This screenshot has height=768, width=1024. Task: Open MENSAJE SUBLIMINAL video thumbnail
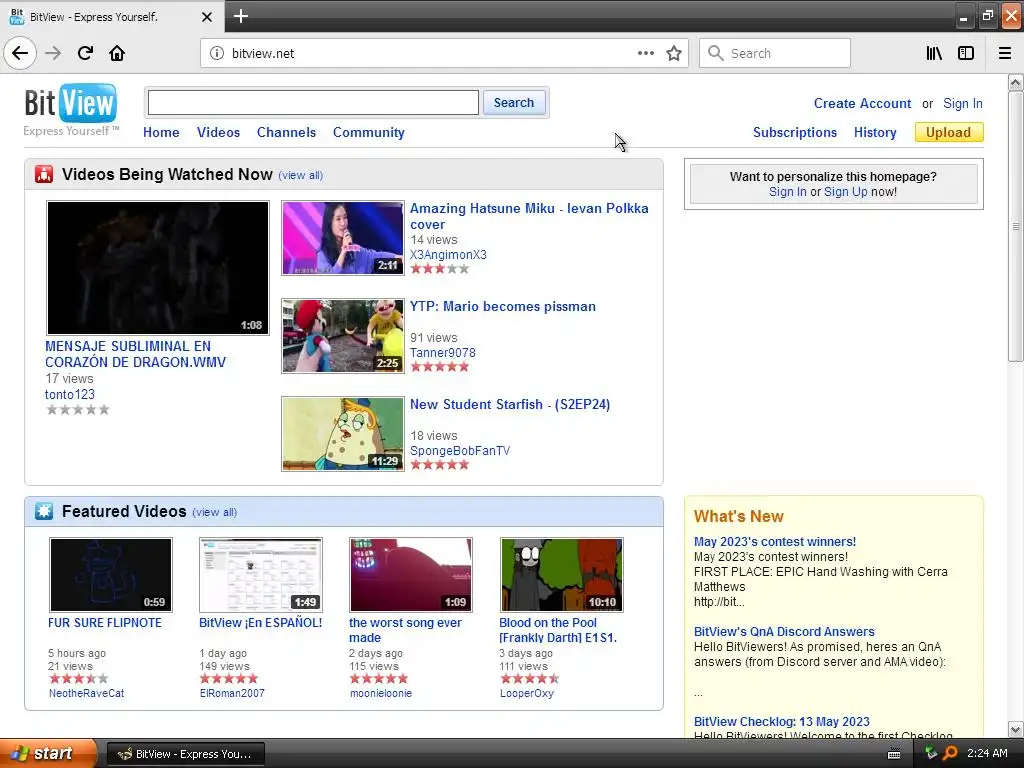click(x=157, y=268)
